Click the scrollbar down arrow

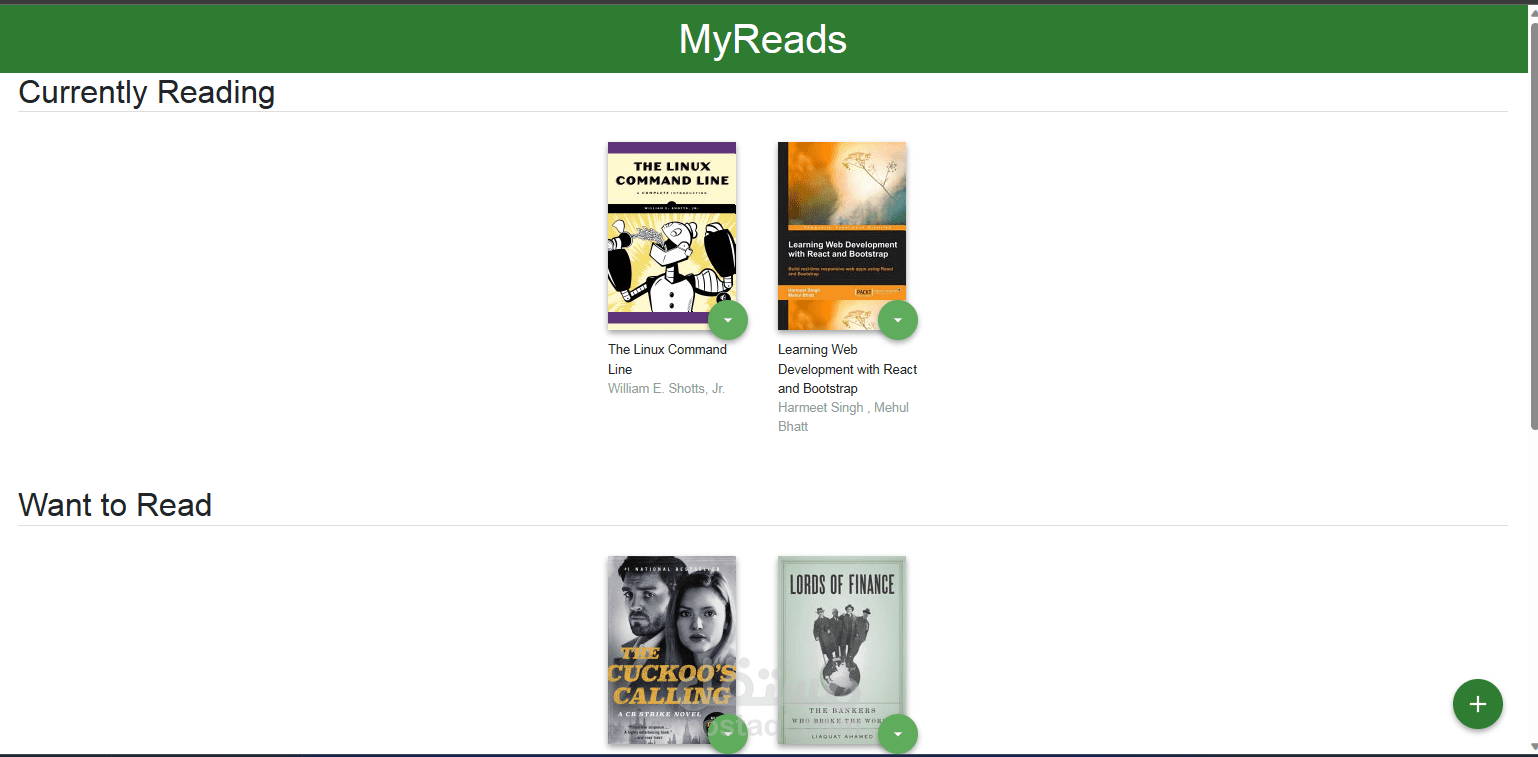[x=1532, y=746]
